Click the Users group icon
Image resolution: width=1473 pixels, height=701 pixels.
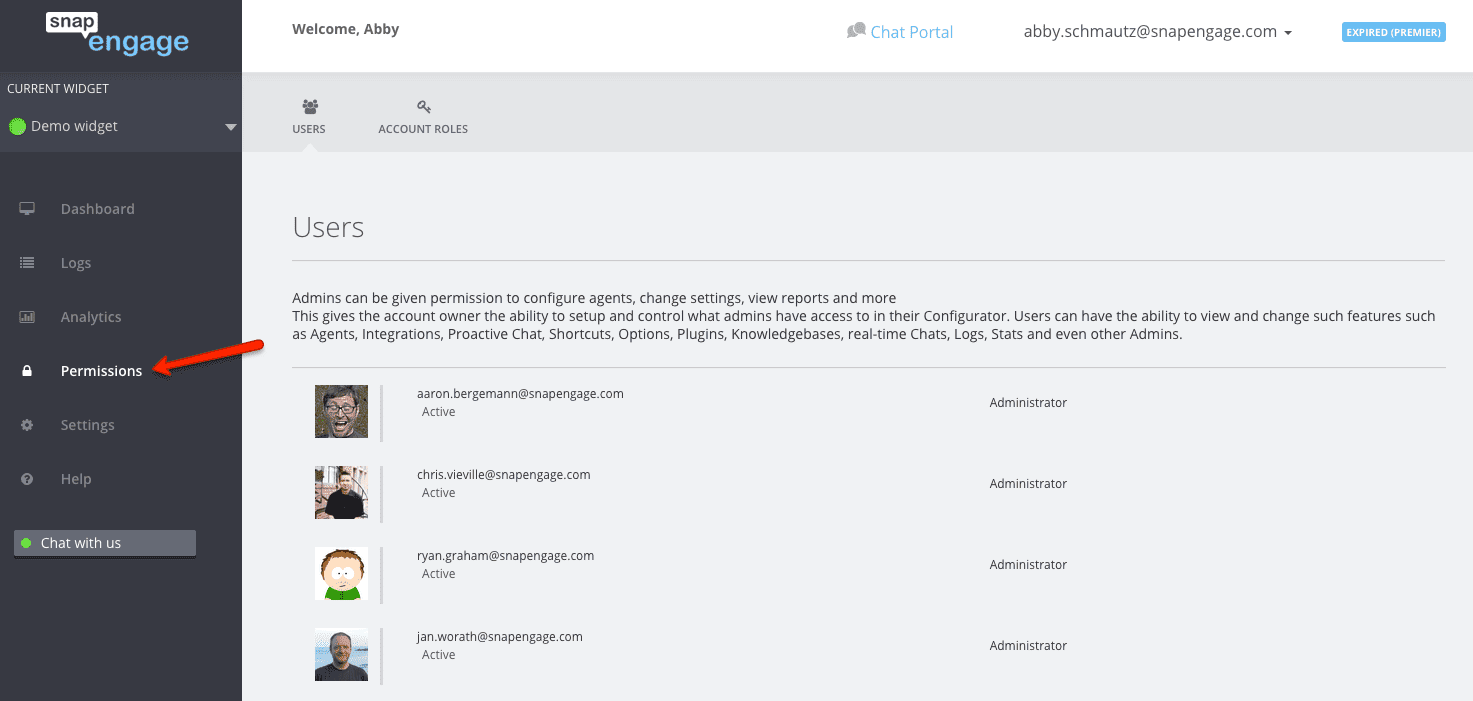[309, 106]
